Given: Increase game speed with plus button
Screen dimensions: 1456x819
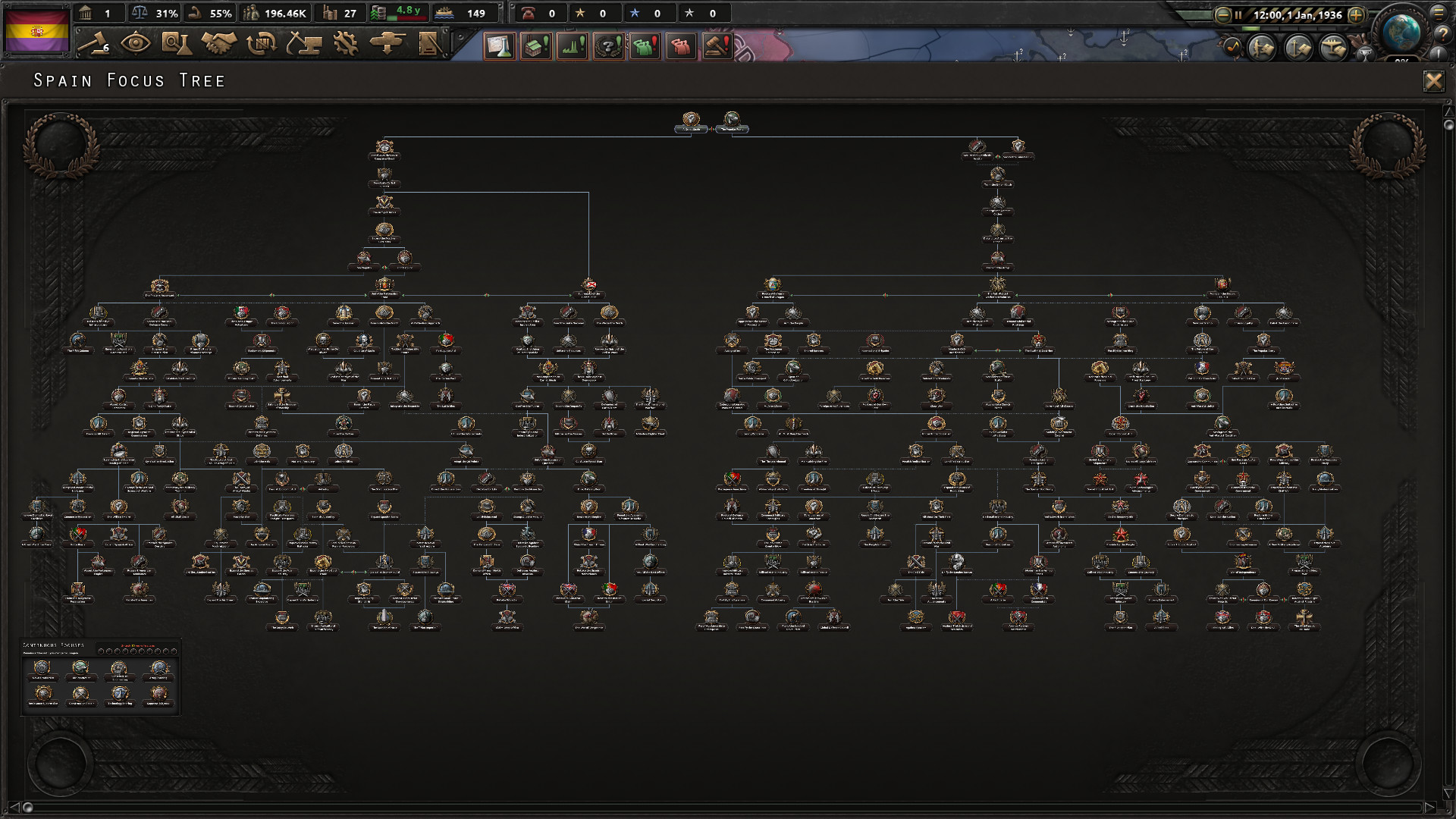Looking at the screenshot, I should [x=1357, y=15].
